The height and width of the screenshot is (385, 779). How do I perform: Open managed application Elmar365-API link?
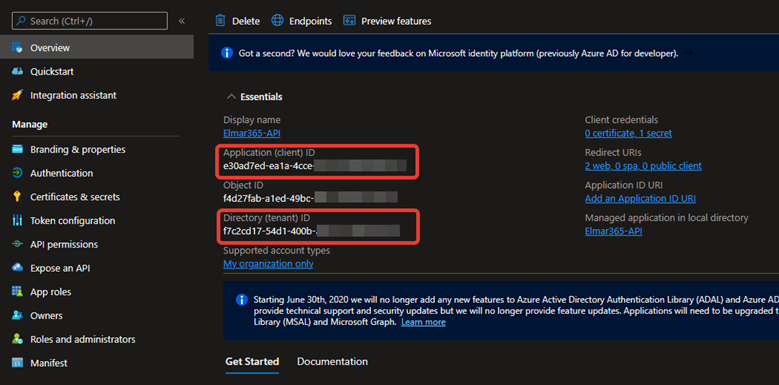[614, 231]
